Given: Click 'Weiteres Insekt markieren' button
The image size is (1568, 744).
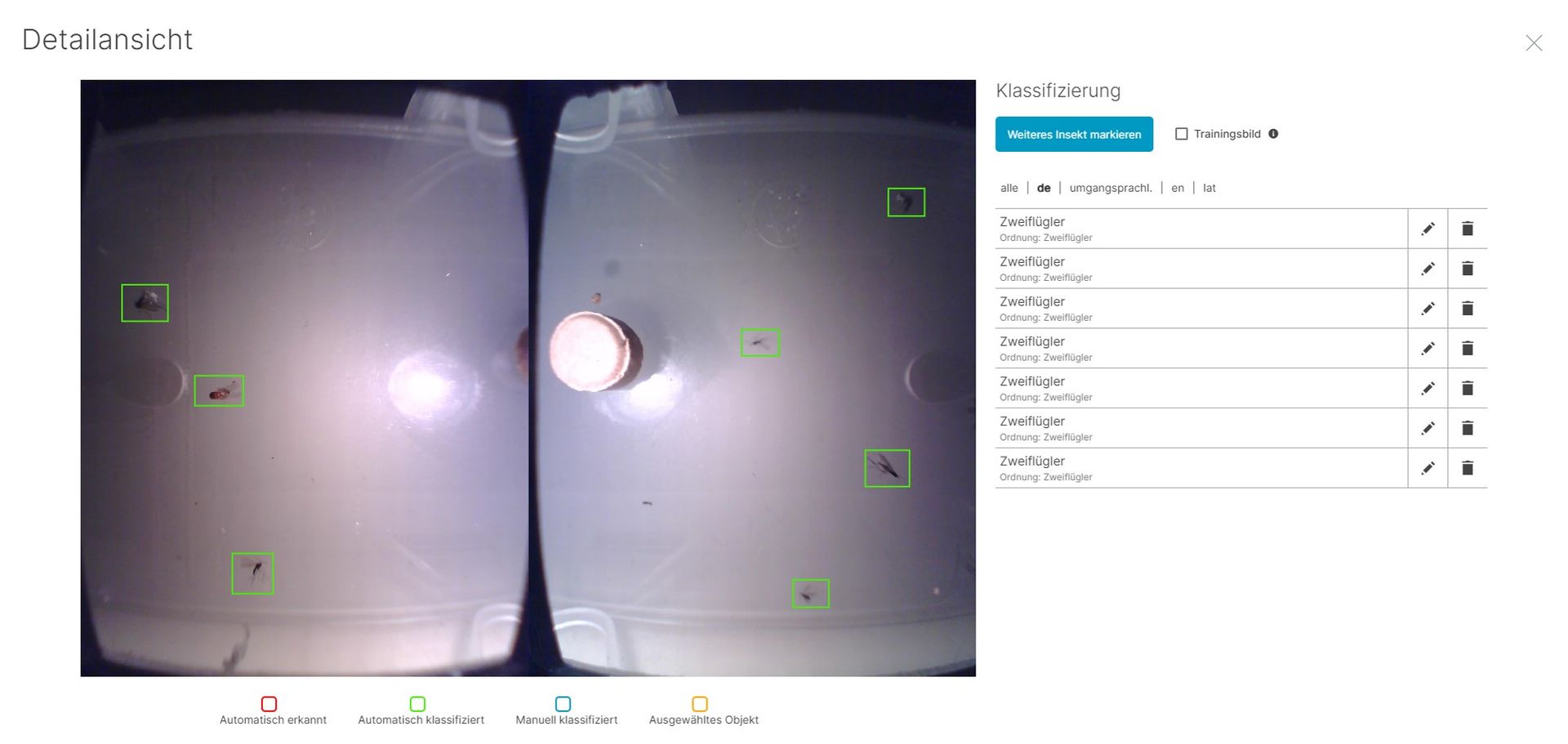Looking at the screenshot, I should 1073,135.
